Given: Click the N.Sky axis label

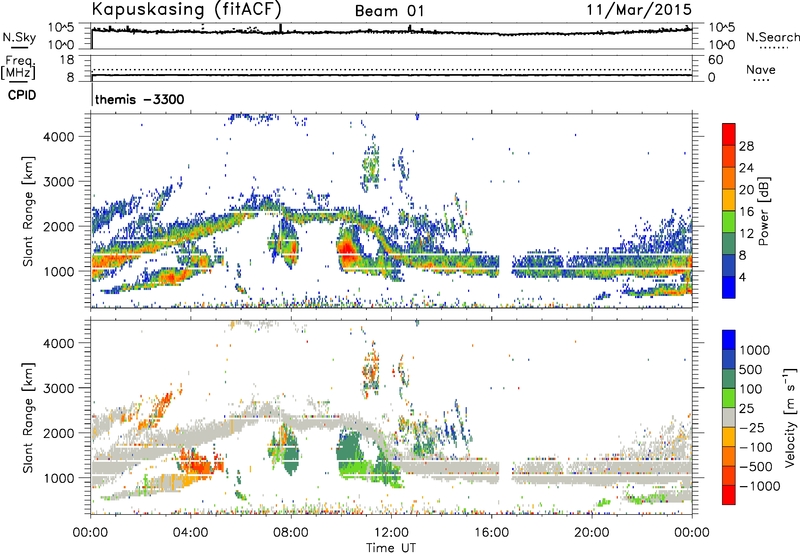Looking at the screenshot, I should pos(19,37).
